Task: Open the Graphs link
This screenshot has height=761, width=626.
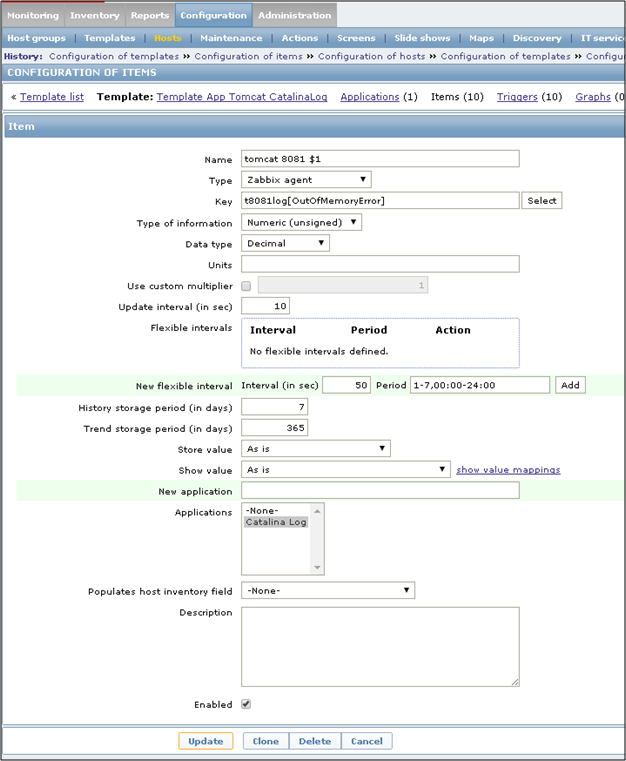Action: [x=593, y=97]
